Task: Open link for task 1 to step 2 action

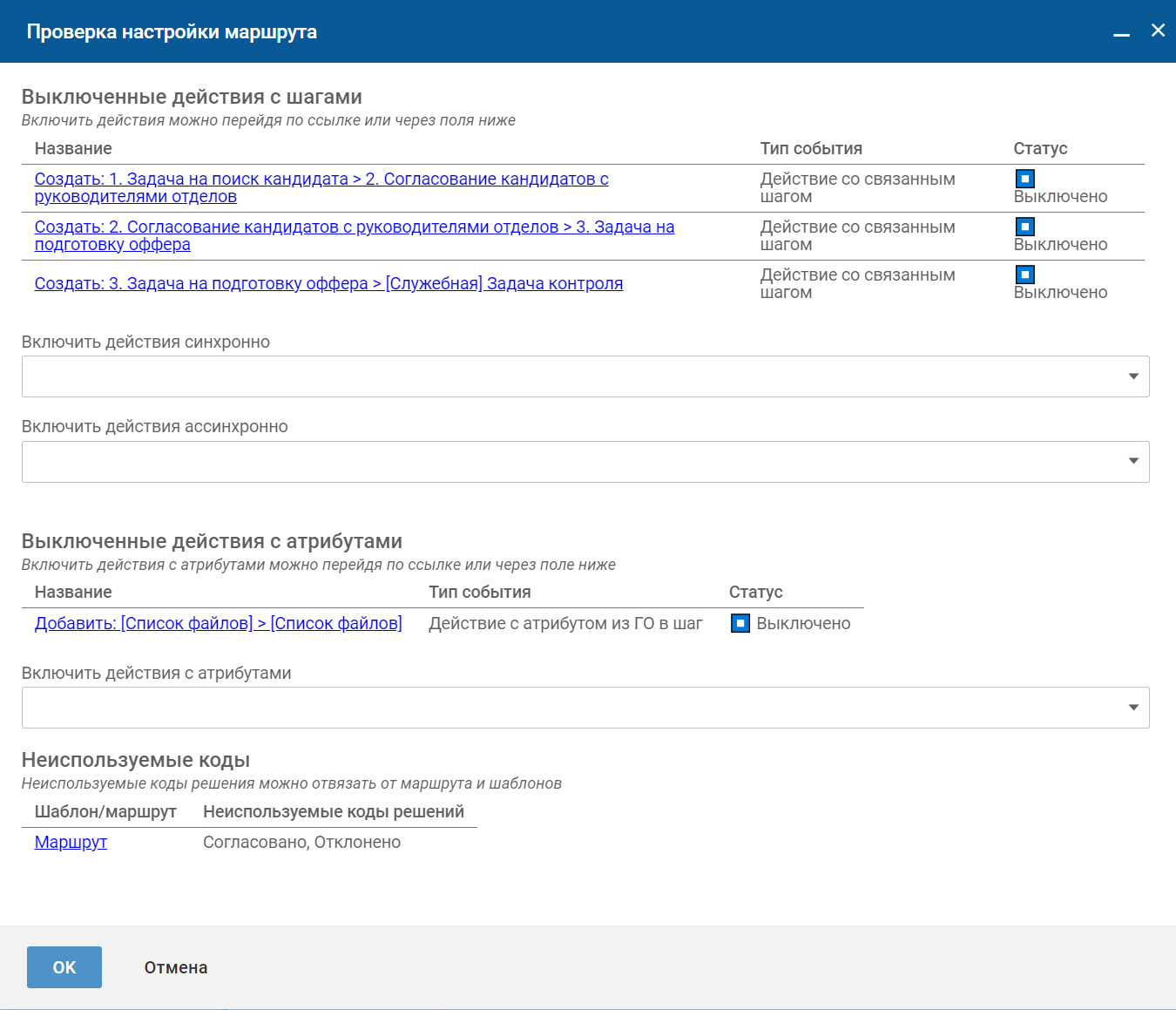Action: pyautogui.click(x=321, y=180)
